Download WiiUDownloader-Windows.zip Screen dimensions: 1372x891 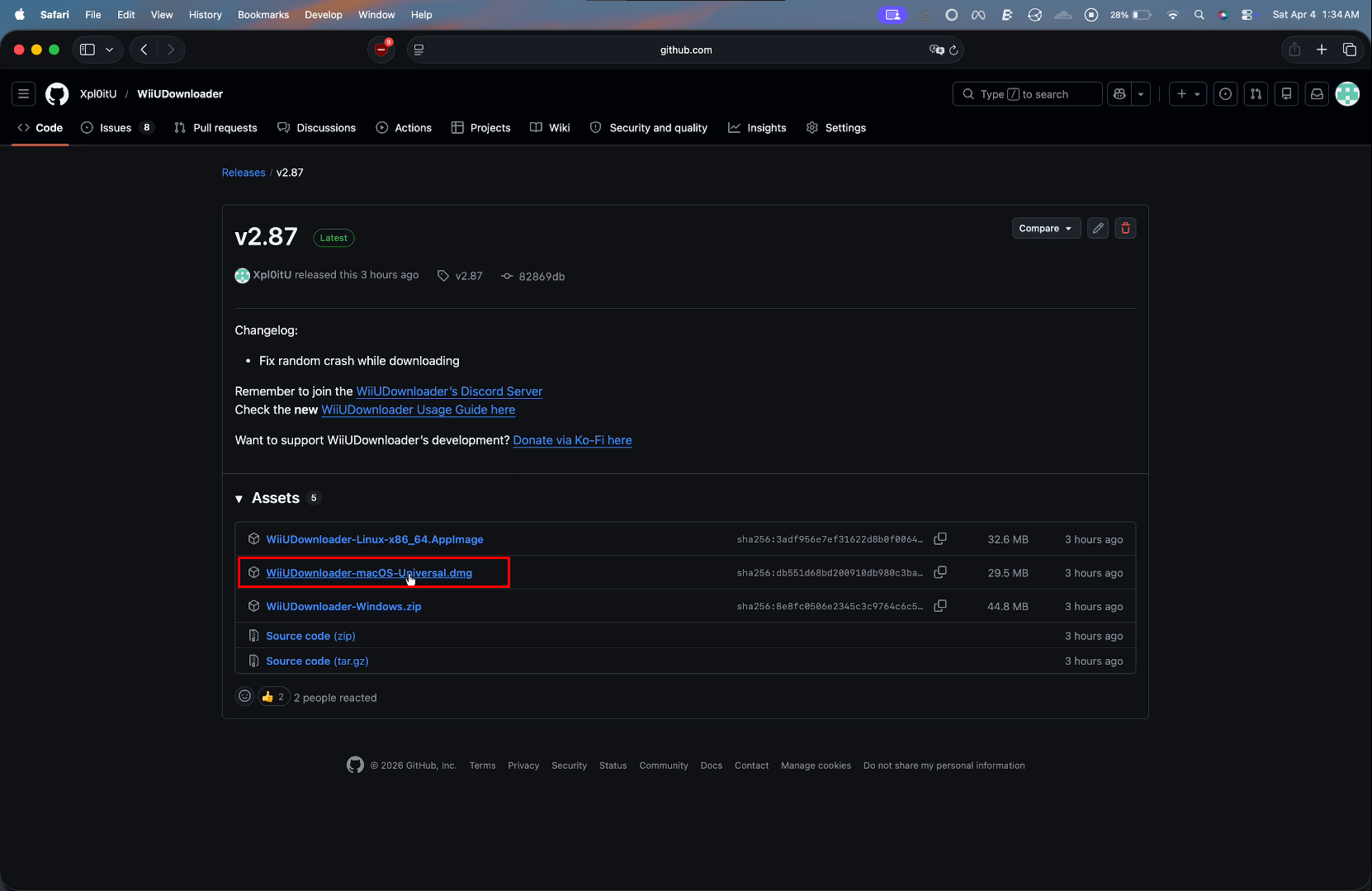pos(343,606)
